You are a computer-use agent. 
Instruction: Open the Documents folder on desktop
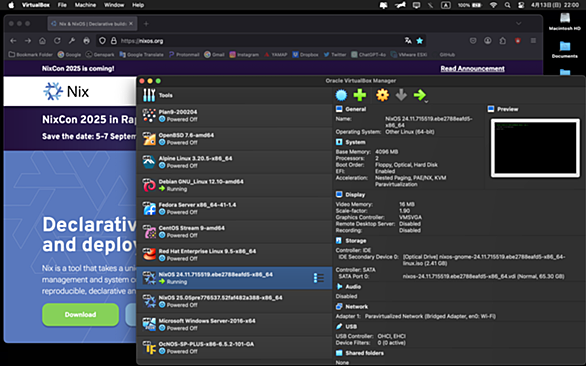[565, 49]
